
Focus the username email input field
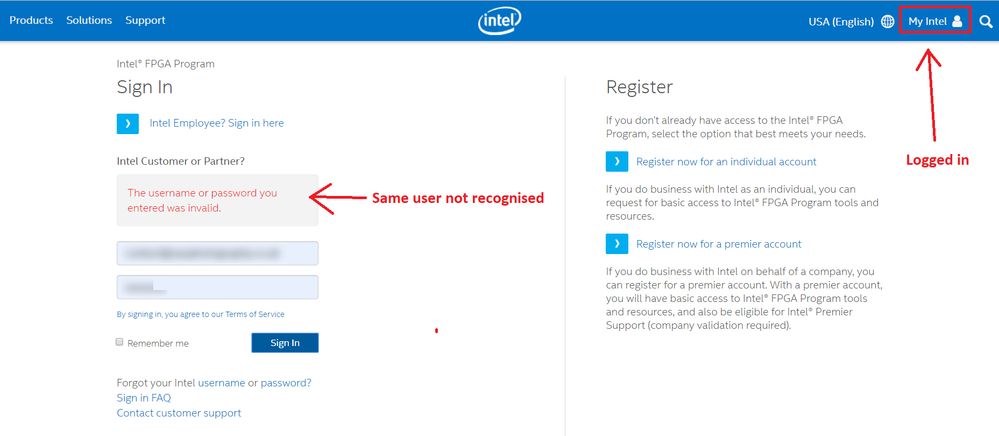pyautogui.click(x=217, y=253)
